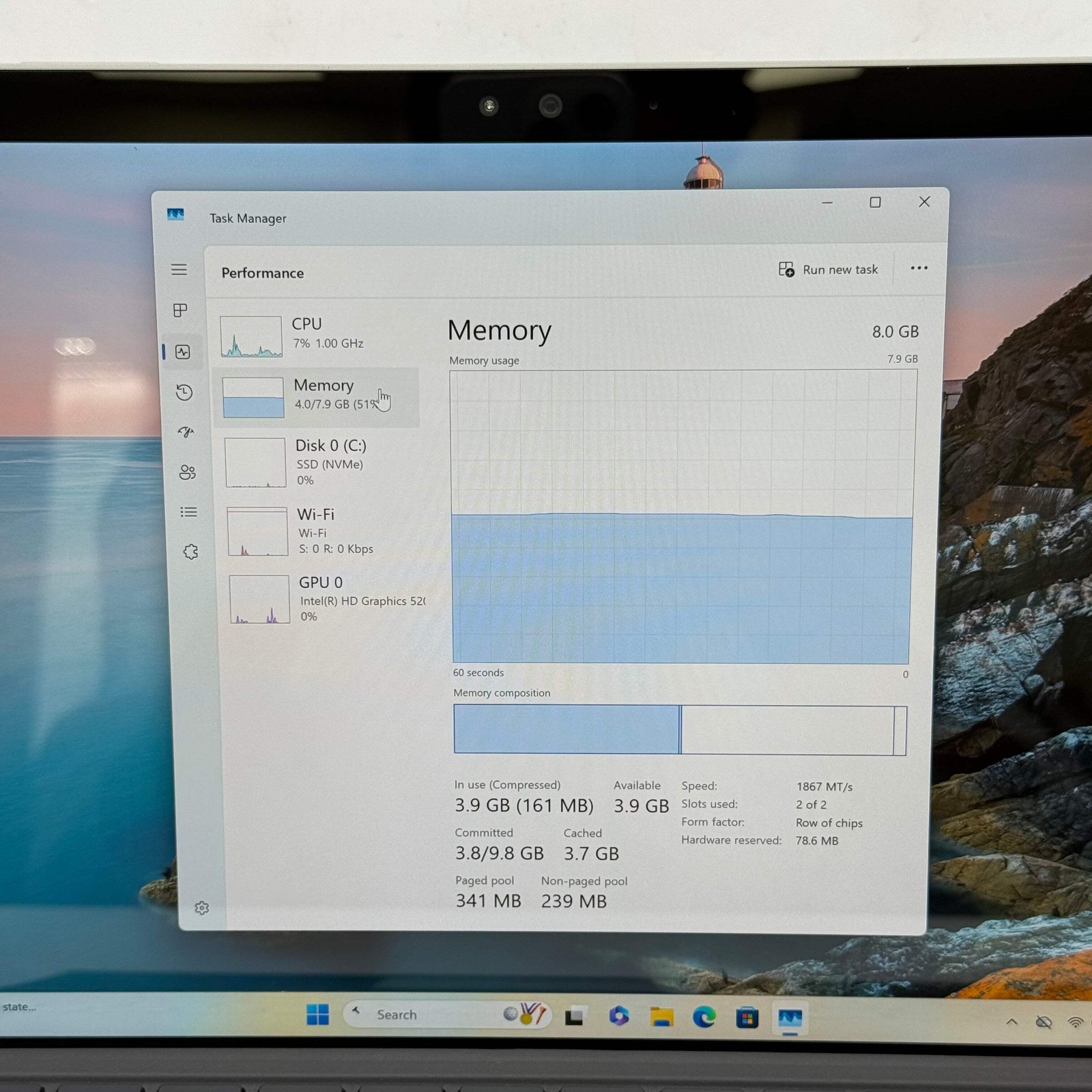Select the Disk 0 (C:) entry

pyautogui.click(x=321, y=462)
